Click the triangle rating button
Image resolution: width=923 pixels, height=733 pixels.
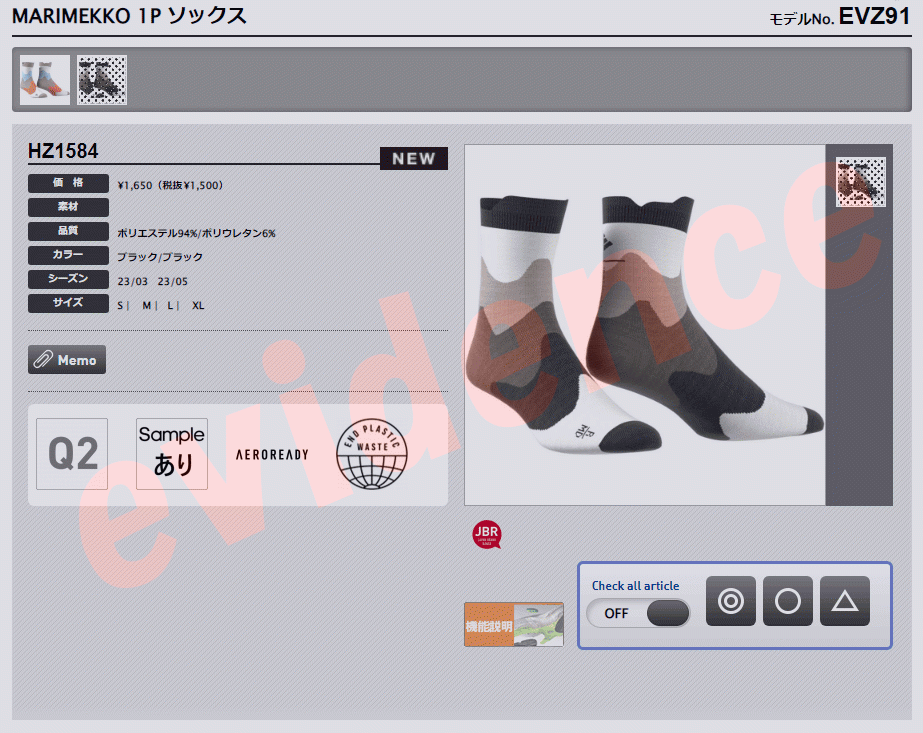click(845, 601)
